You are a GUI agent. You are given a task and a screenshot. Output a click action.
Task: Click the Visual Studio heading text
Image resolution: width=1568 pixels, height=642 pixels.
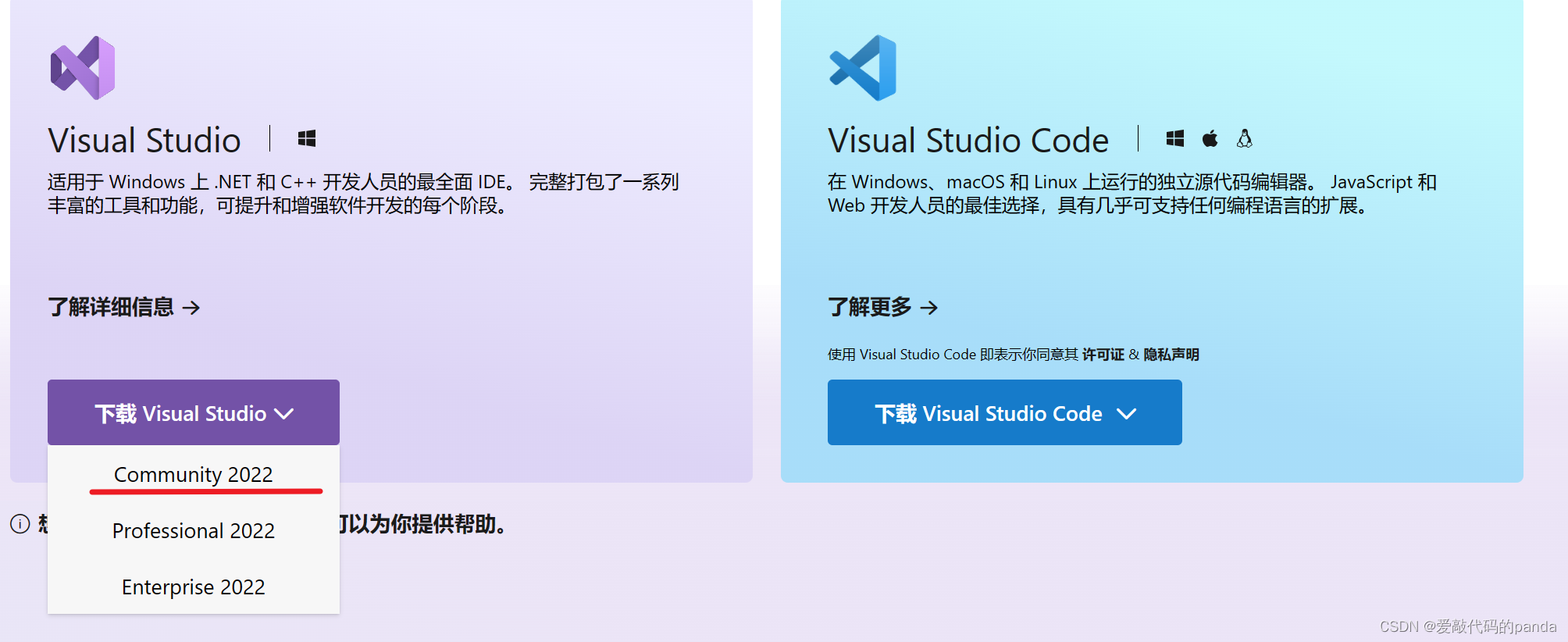(144, 141)
